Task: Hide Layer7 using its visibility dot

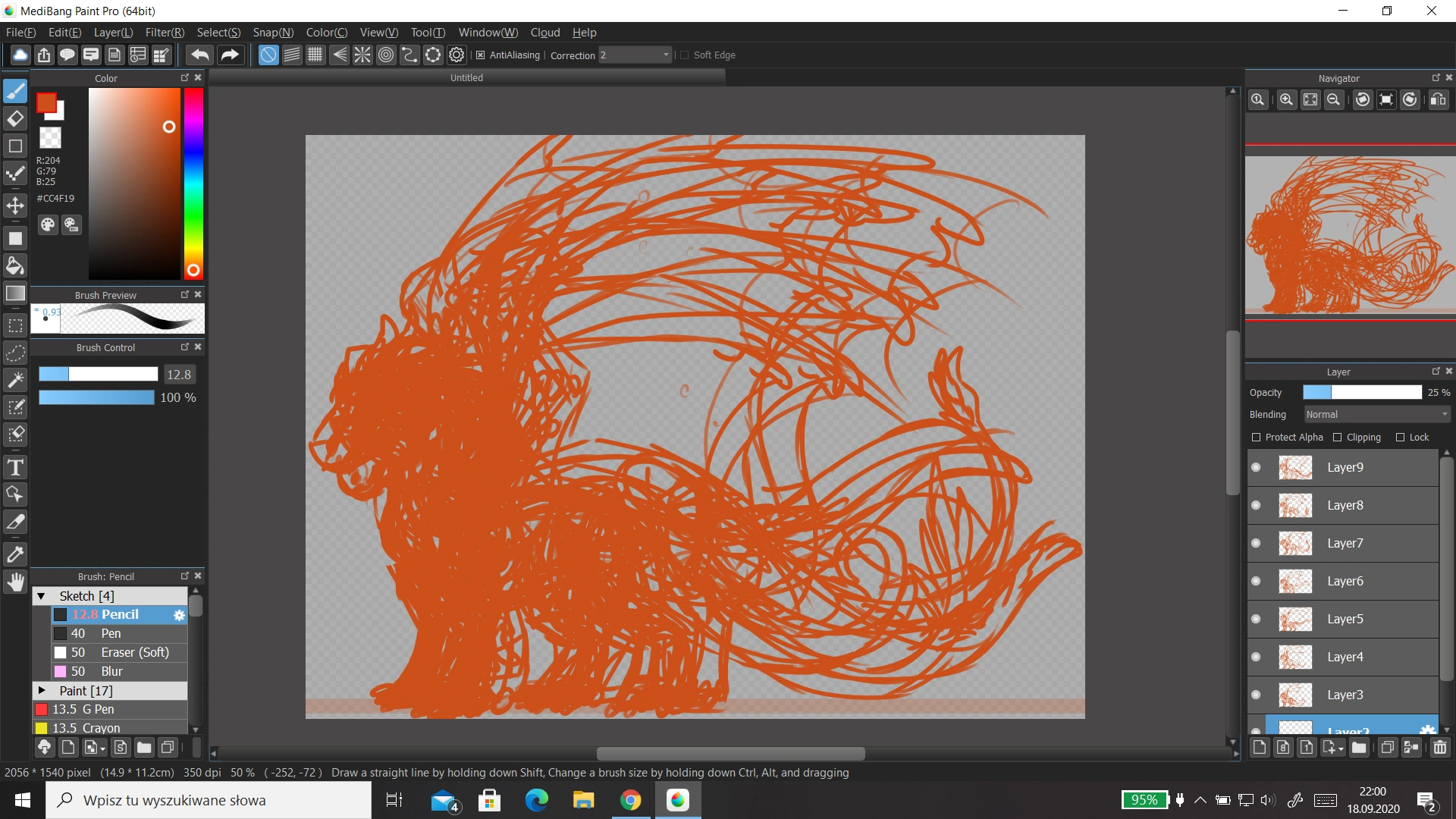Action: coord(1256,543)
